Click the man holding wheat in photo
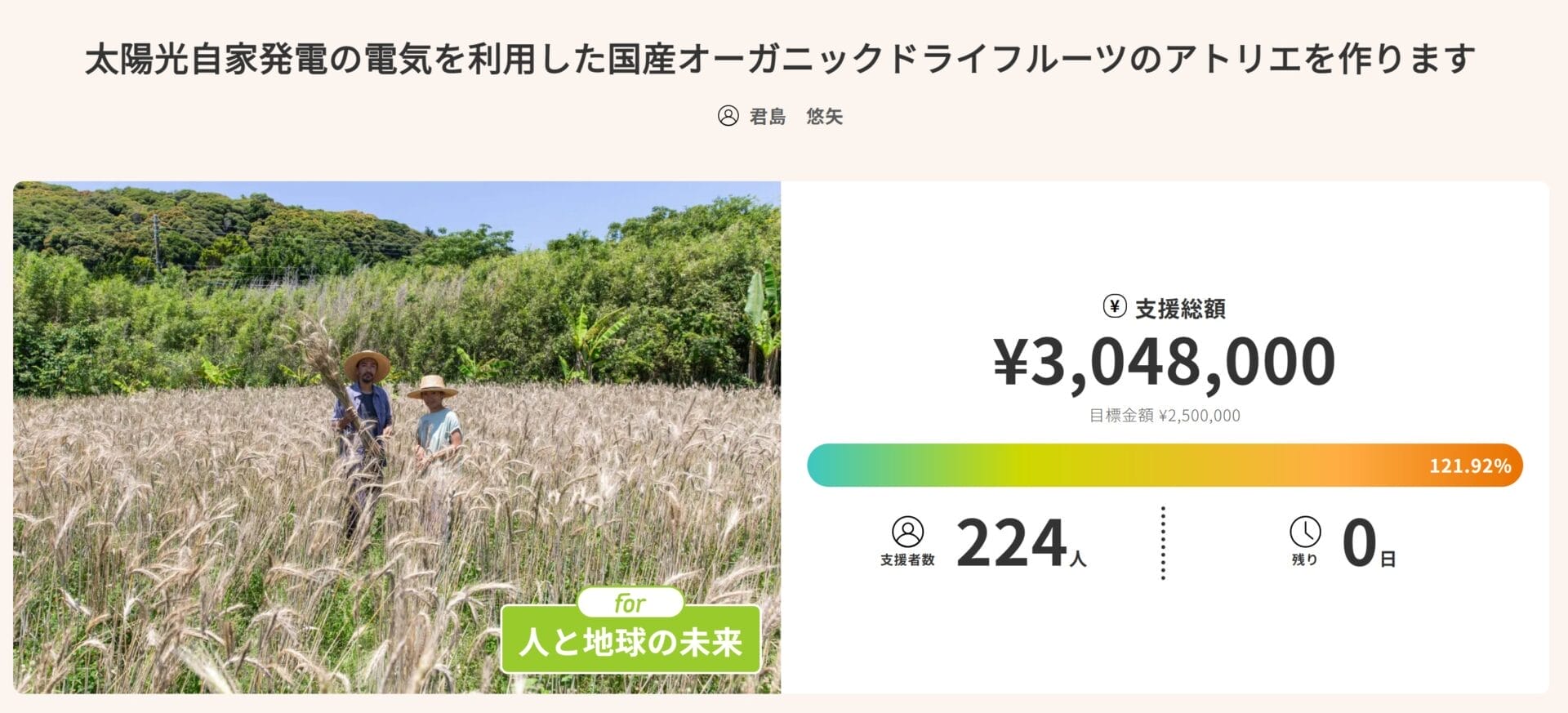This screenshot has width=1568, height=713. 363,425
